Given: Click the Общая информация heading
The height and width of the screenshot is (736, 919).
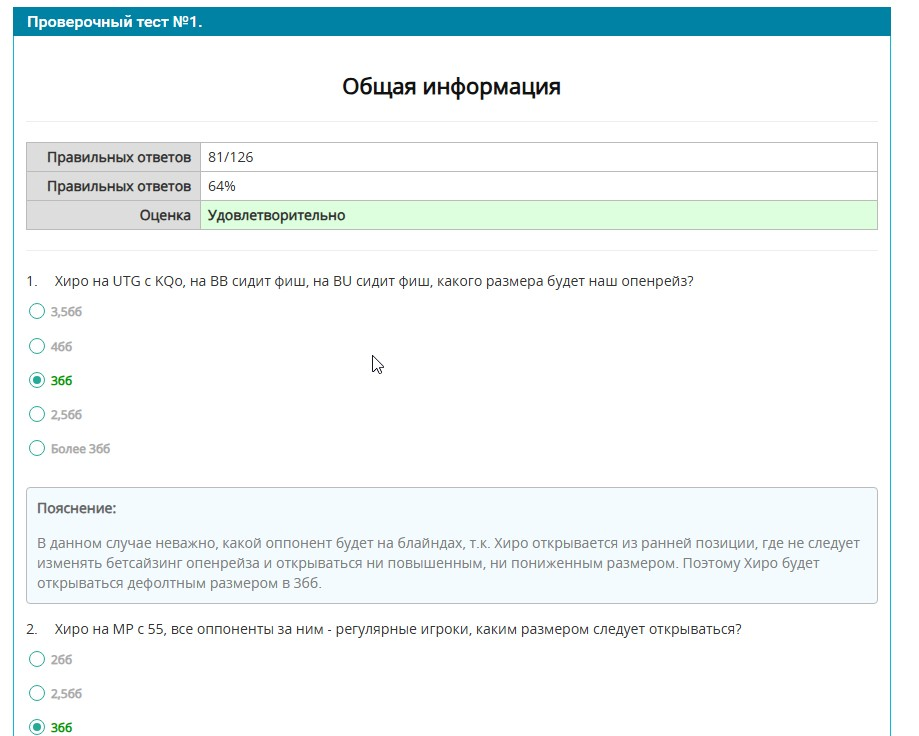Looking at the screenshot, I should tap(451, 87).
